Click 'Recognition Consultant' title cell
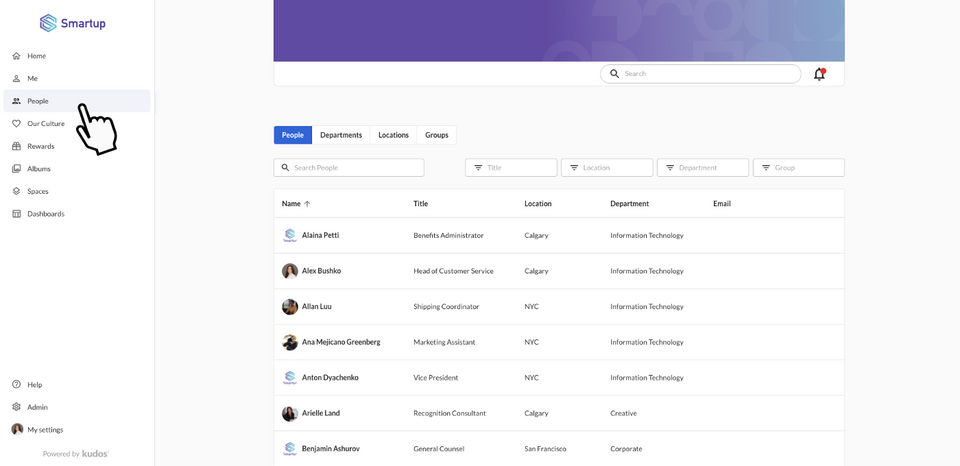This screenshot has width=960, height=466. click(449, 413)
